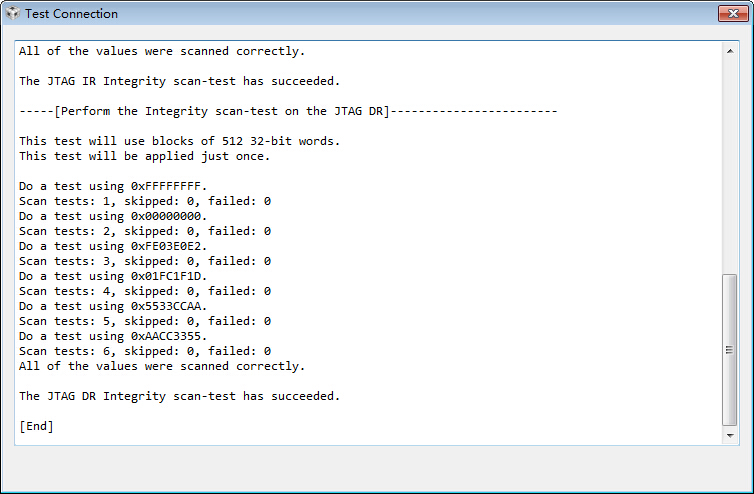
Task: Click the "Do a test using 0x00000000" line
Action: (113, 216)
